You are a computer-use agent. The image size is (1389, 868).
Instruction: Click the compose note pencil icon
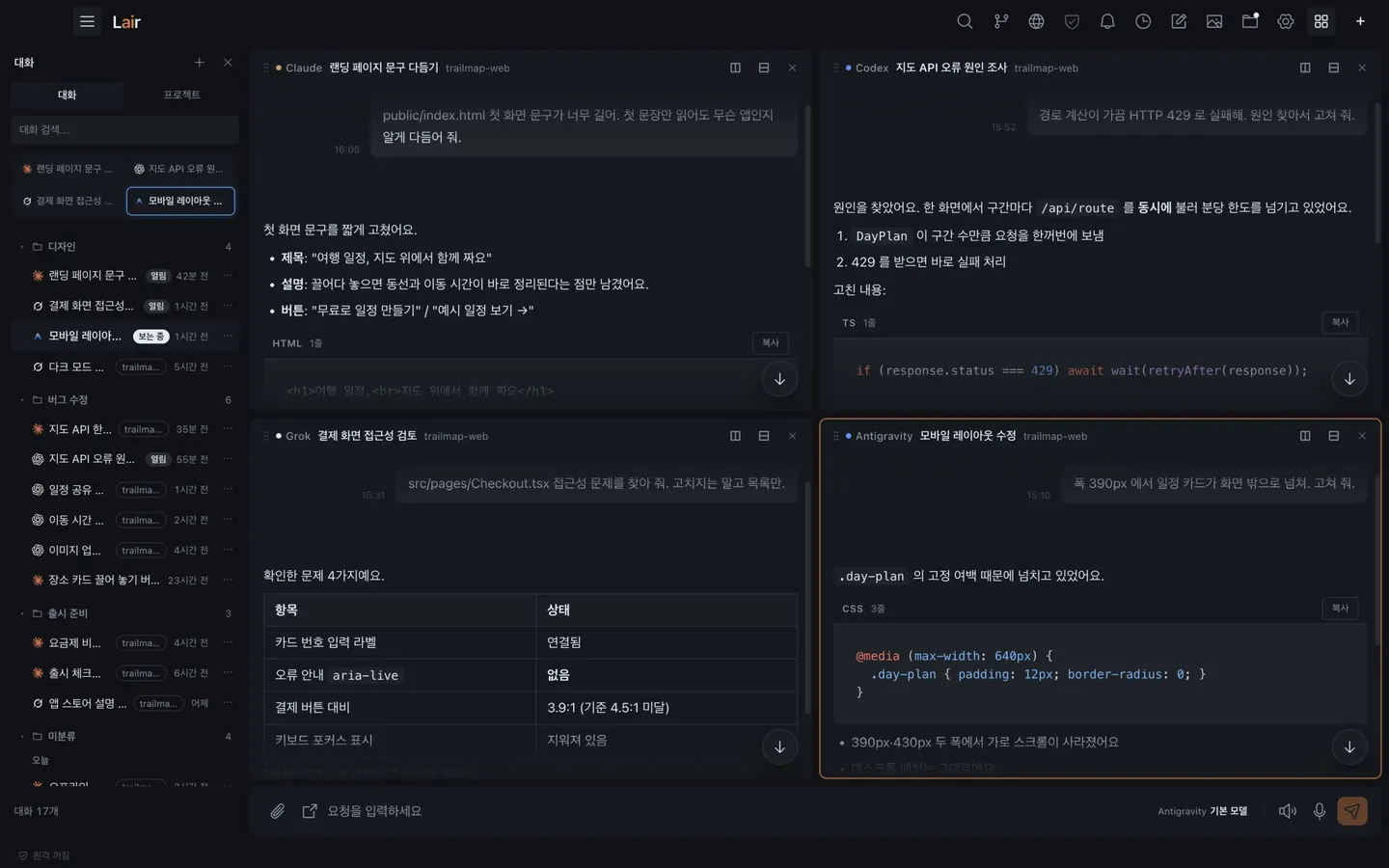click(1179, 21)
